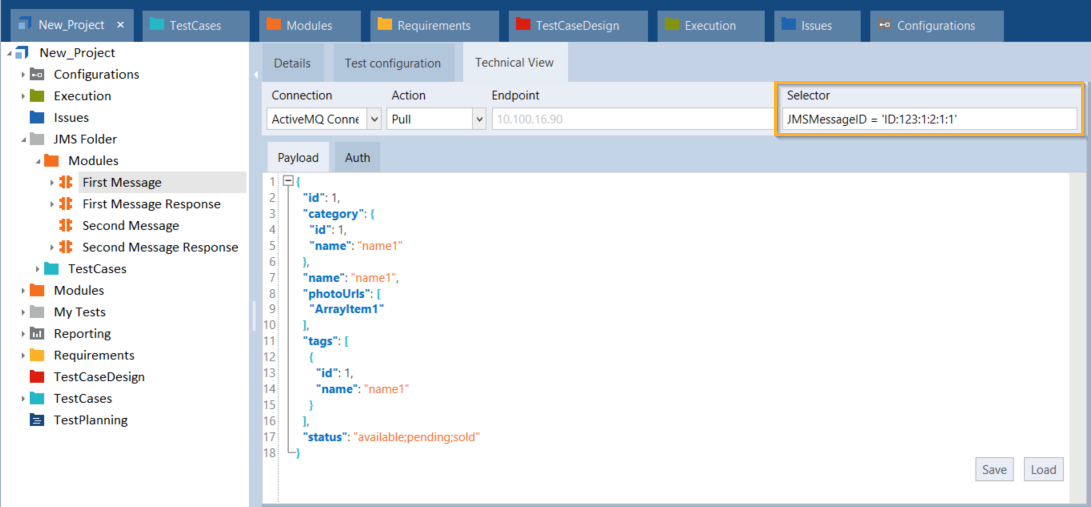Click the Selector input field
1091x507 pixels.
coord(929,119)
